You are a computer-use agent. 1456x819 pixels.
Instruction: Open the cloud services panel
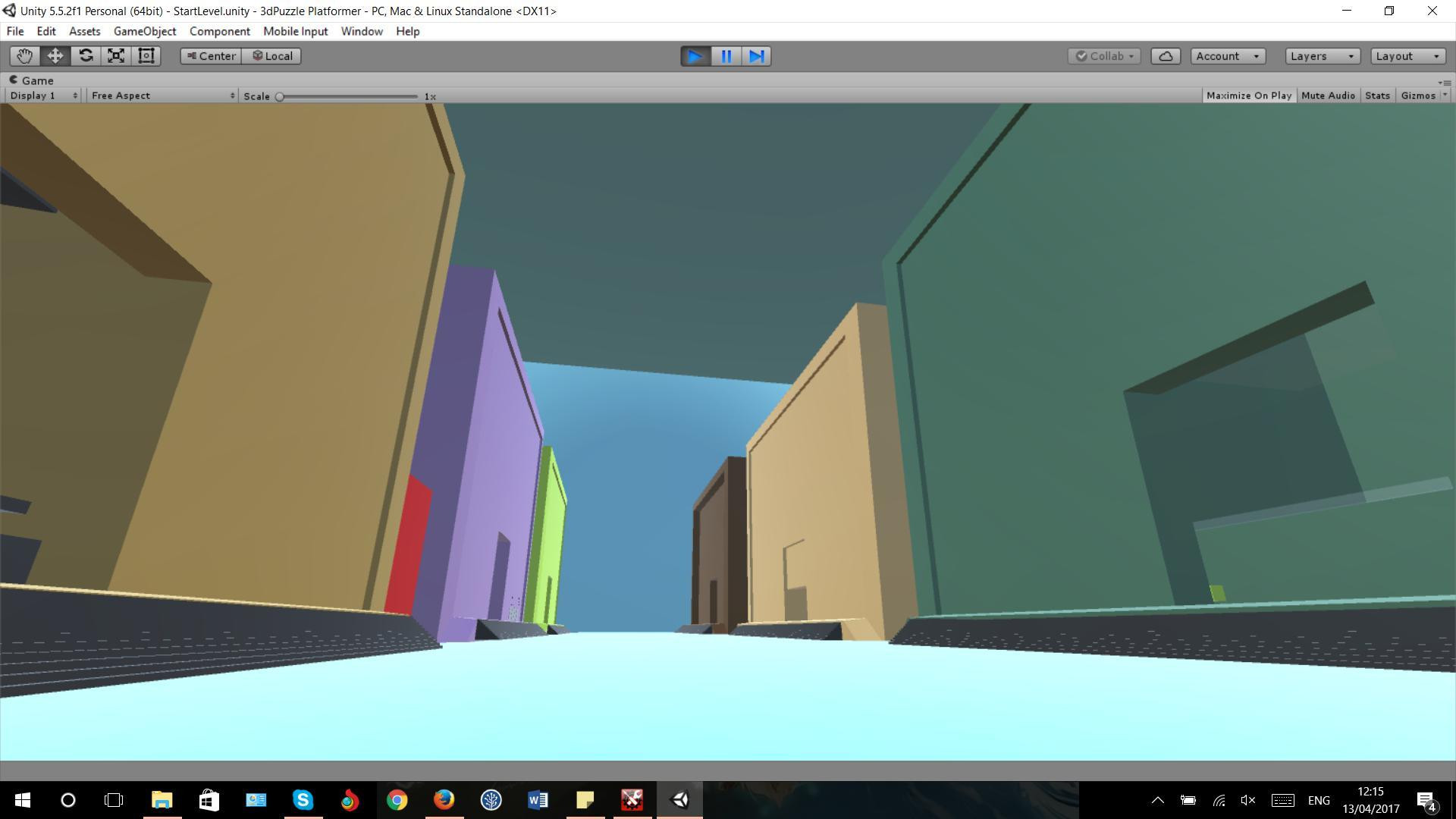(1166, 56)
